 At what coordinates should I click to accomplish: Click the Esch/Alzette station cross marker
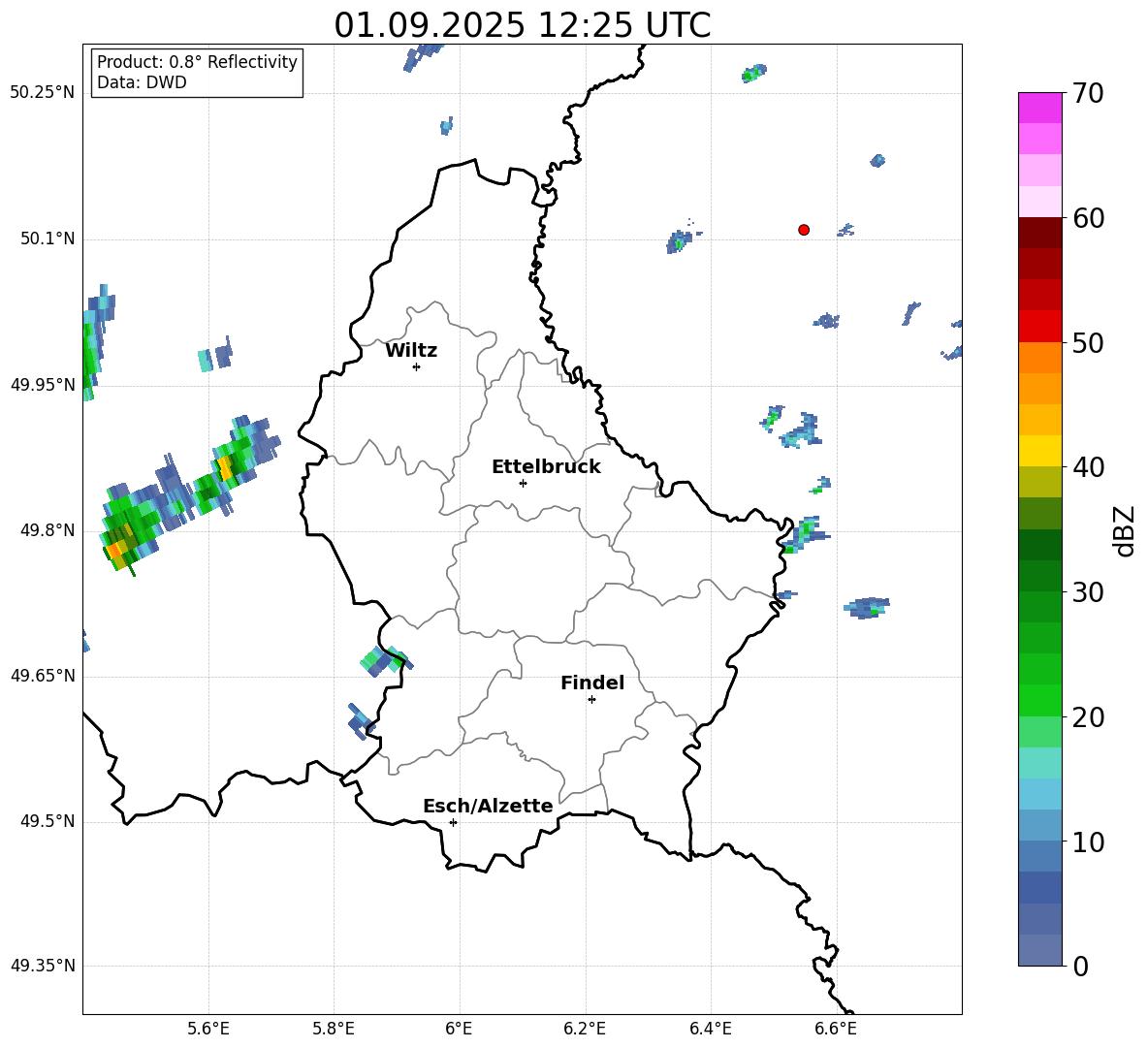[453, 822]
